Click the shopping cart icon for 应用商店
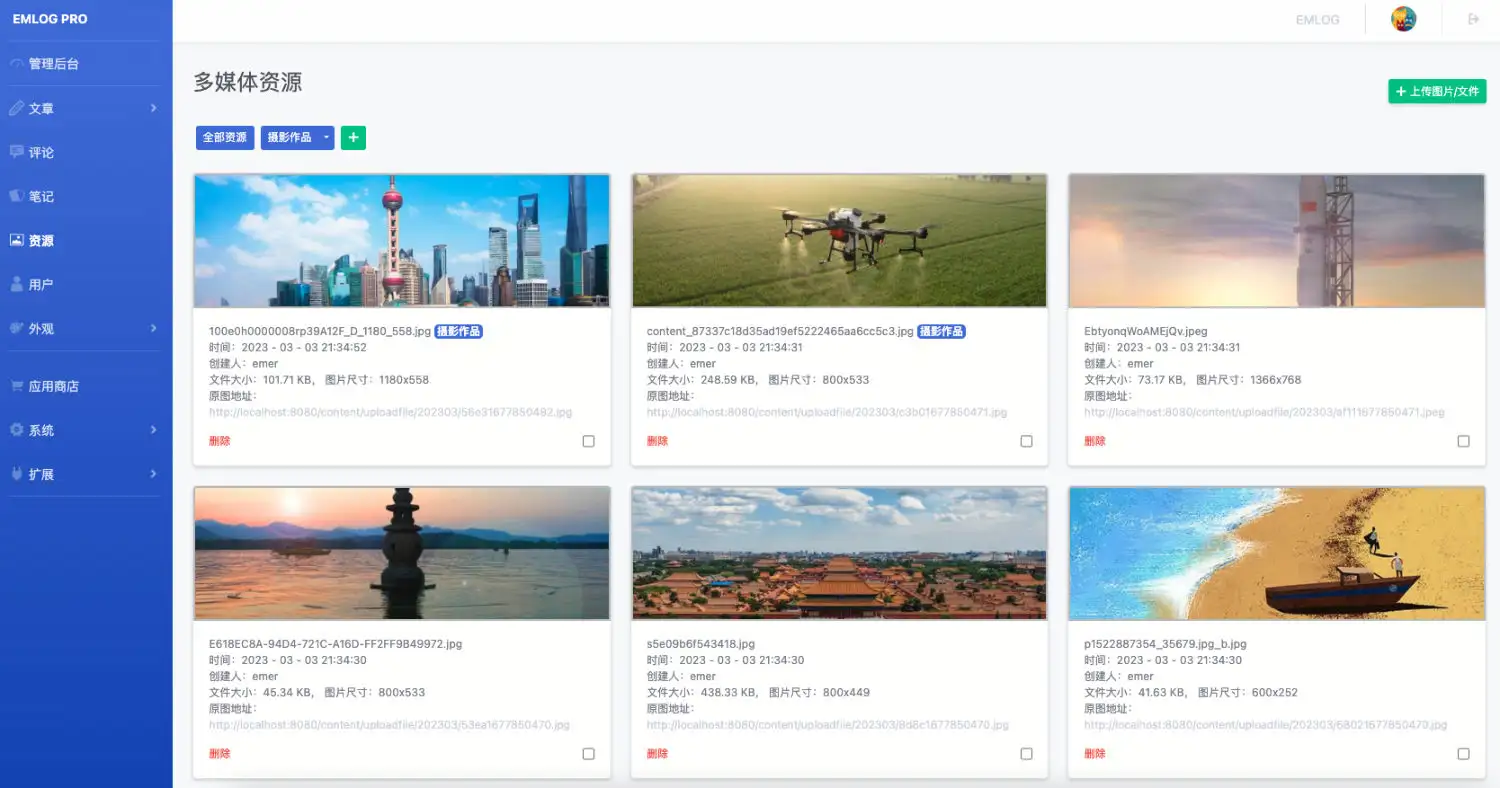Screen dimensions: 1500x788 pyautogui.click(x=16, y=386)
